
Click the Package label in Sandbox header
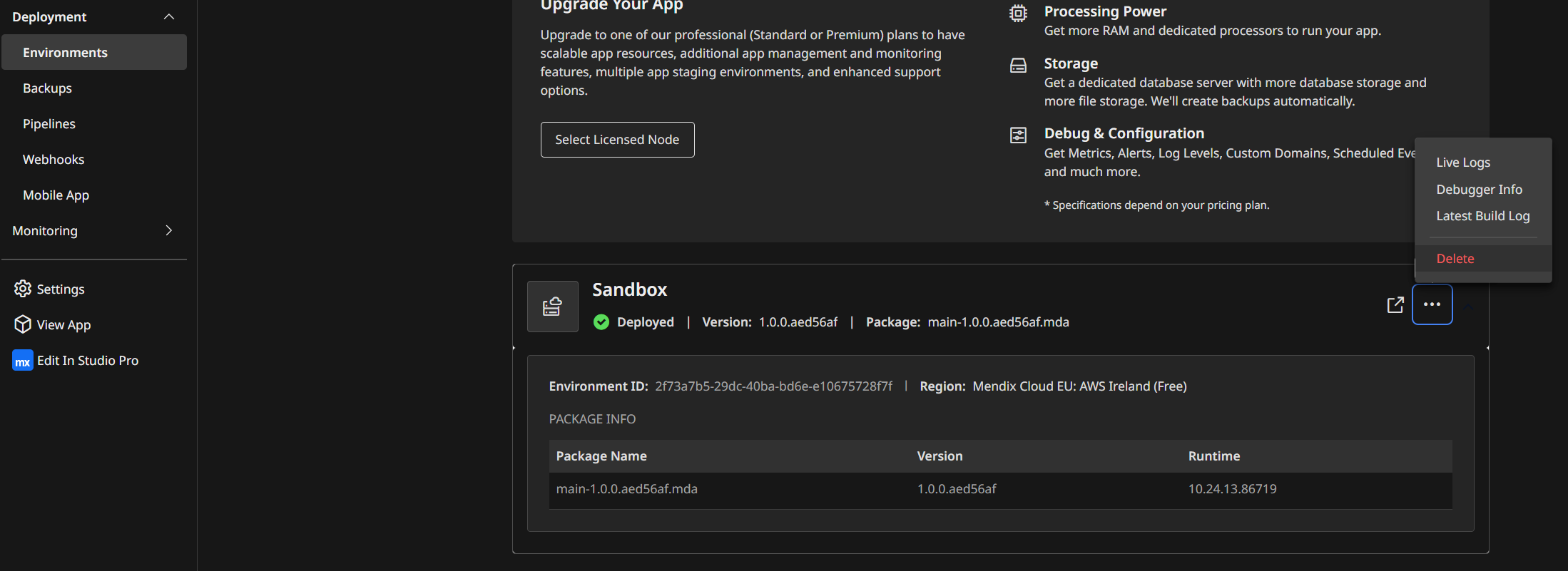[893, 322]
